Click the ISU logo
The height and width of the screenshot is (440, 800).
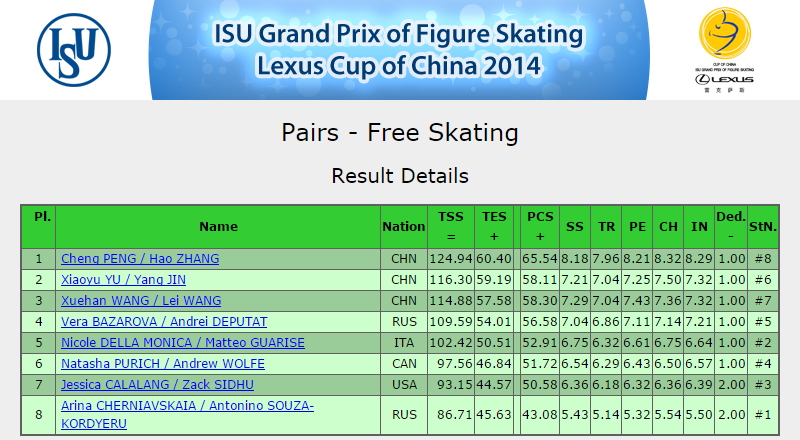pos(74,50)
